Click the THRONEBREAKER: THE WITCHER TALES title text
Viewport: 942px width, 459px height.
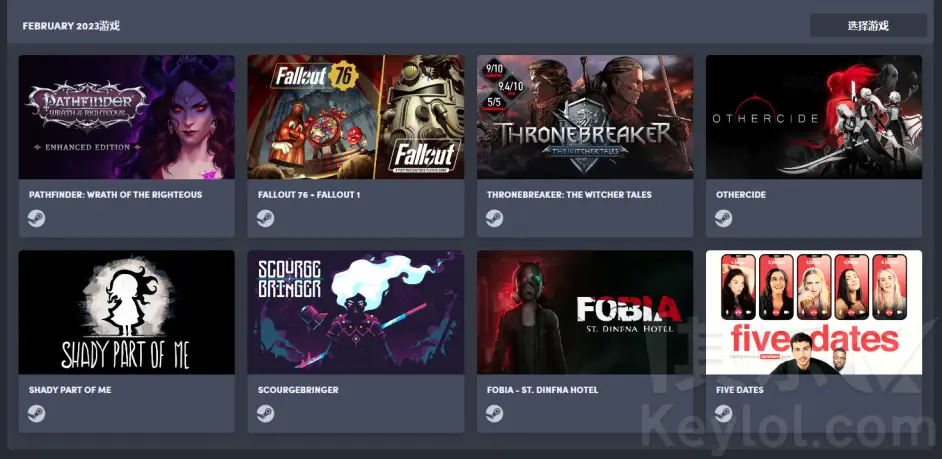click(569, 195)
